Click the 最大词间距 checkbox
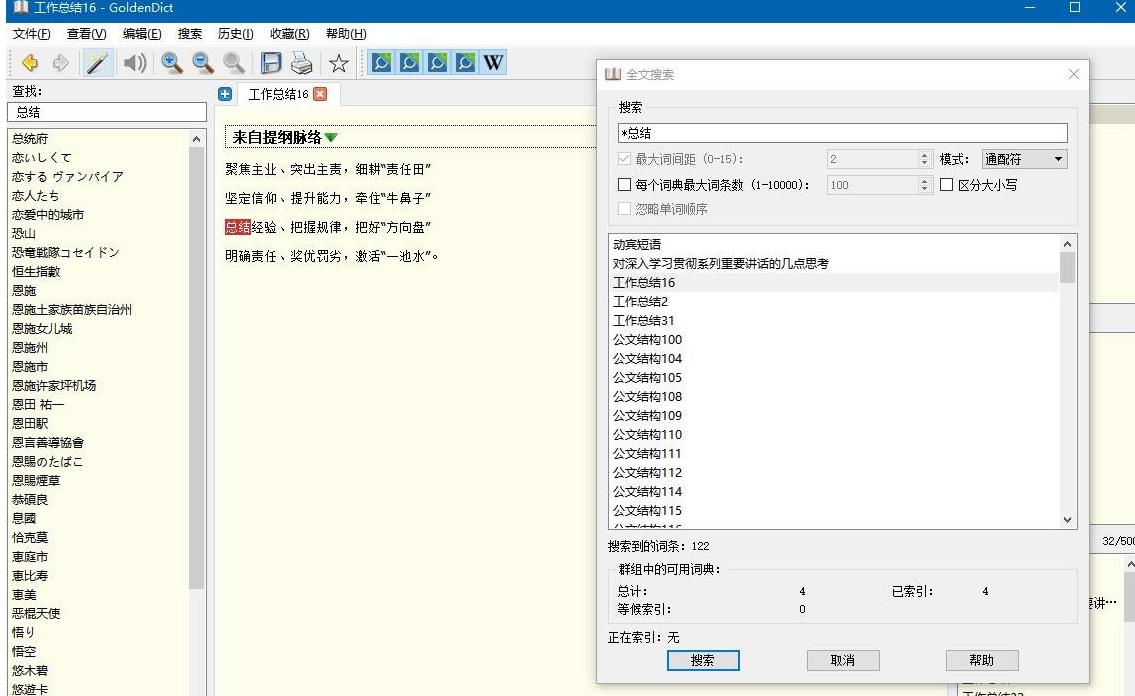The height and width of the screenshot is (696, 1135). tap(624, 158)
